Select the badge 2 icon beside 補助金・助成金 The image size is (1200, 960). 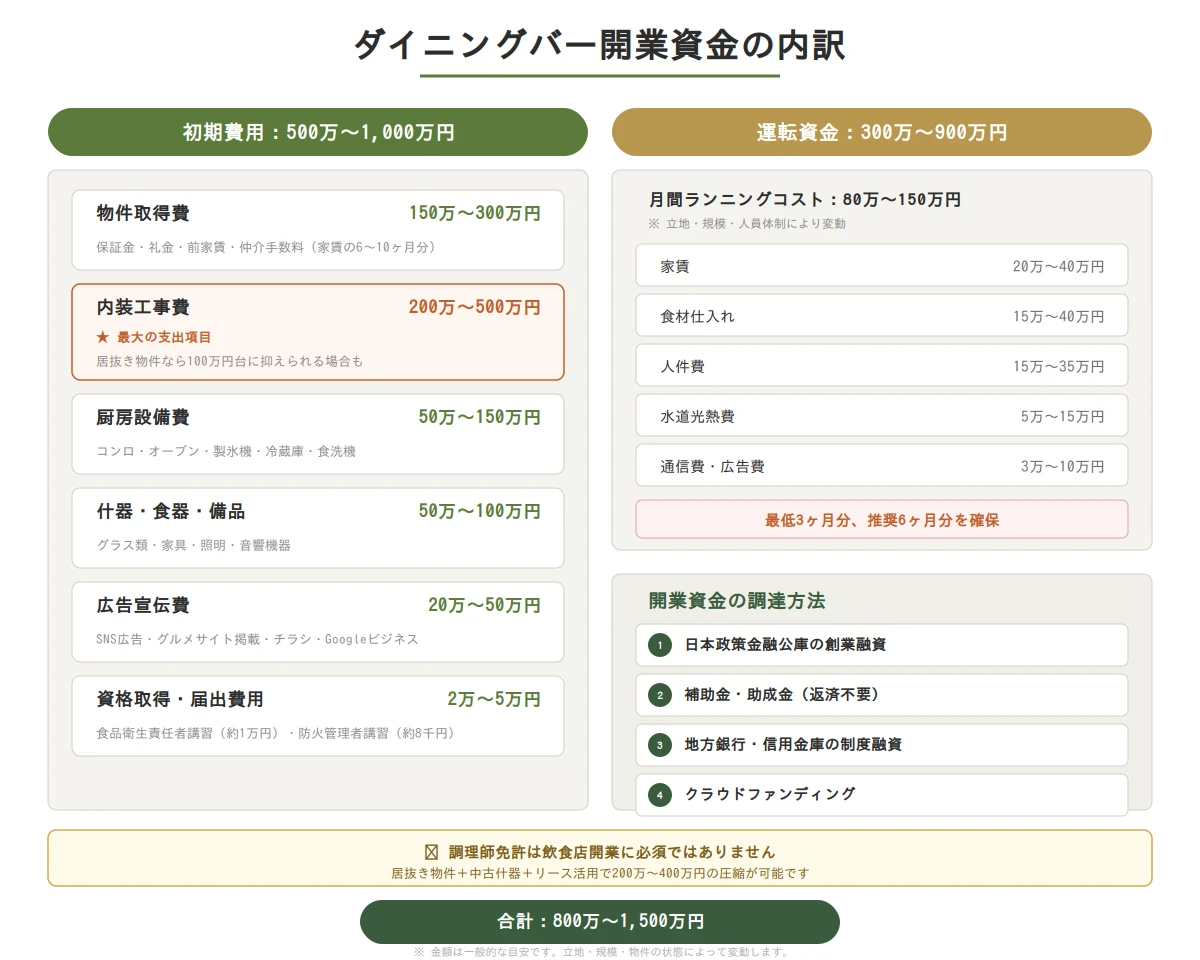(x=659, y=695)
